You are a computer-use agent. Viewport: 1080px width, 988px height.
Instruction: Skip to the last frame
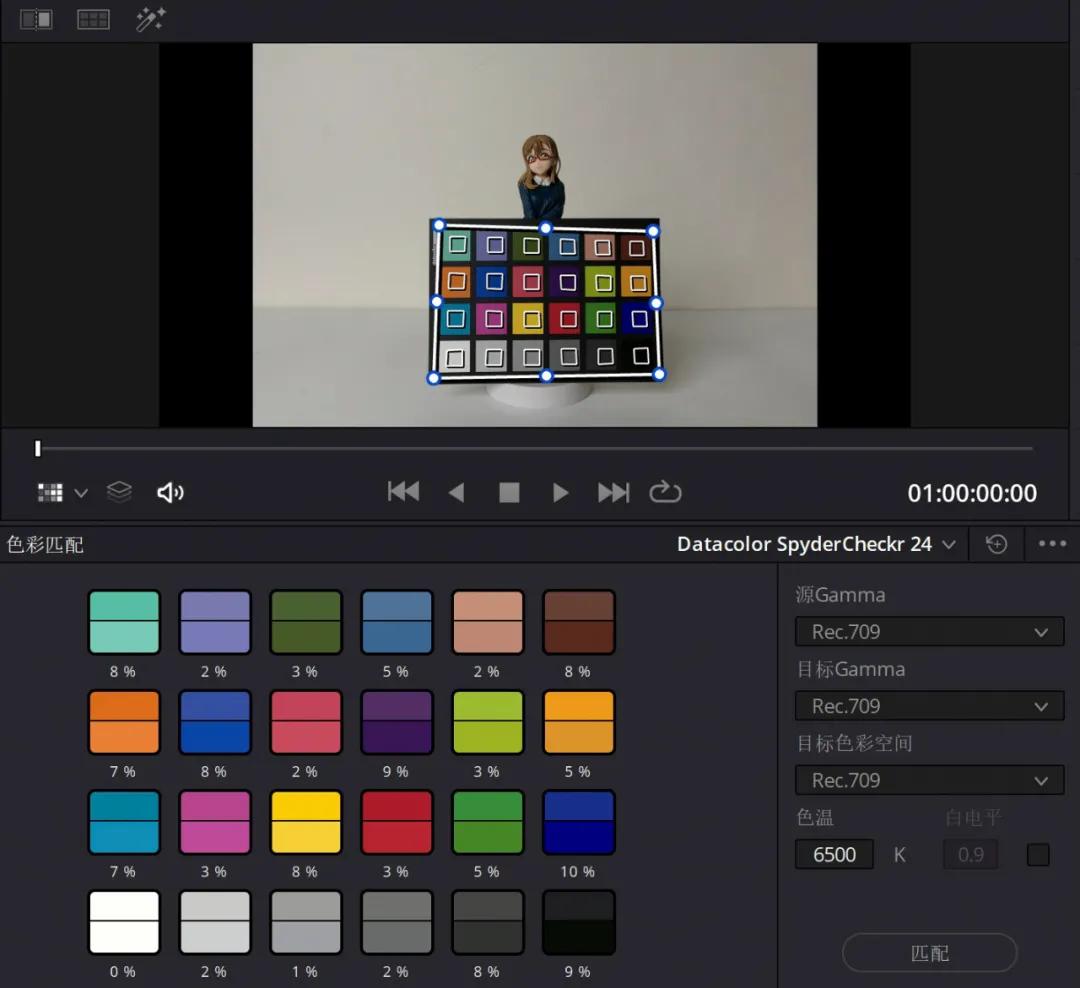coord(613,492)
